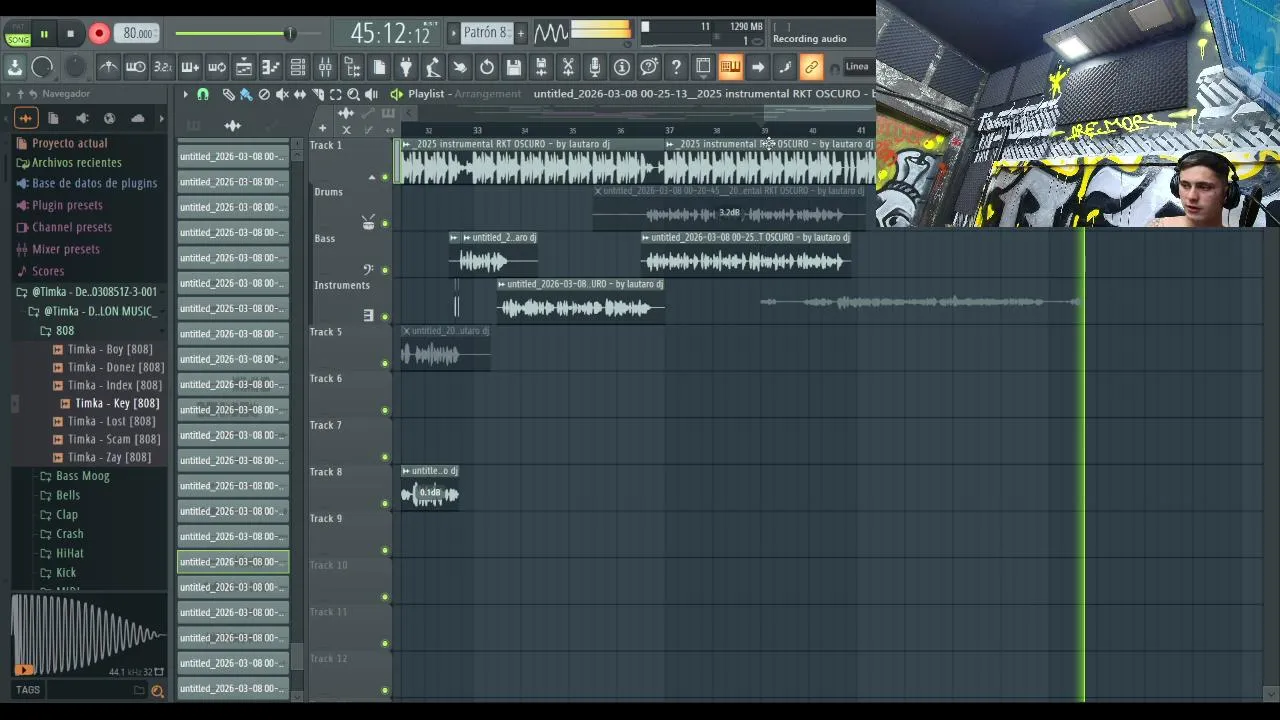Toggle the 3.2.1 countdown before recording icon
Viewport: 1280px width, 720px height.
pyautogui.click(x=163, y=67)
